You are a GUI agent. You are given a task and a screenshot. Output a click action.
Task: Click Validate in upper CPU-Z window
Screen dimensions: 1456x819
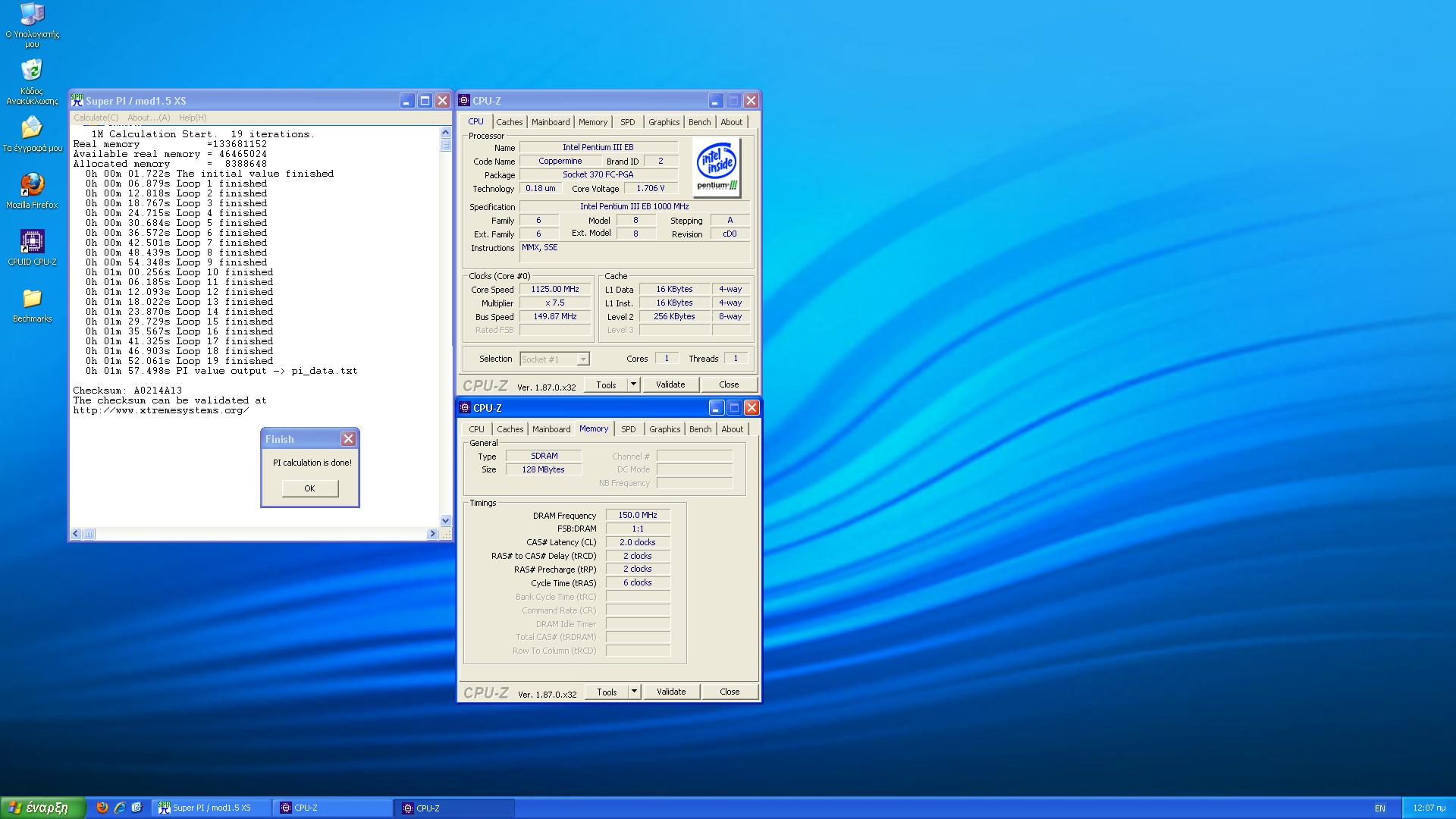point(670,384)
